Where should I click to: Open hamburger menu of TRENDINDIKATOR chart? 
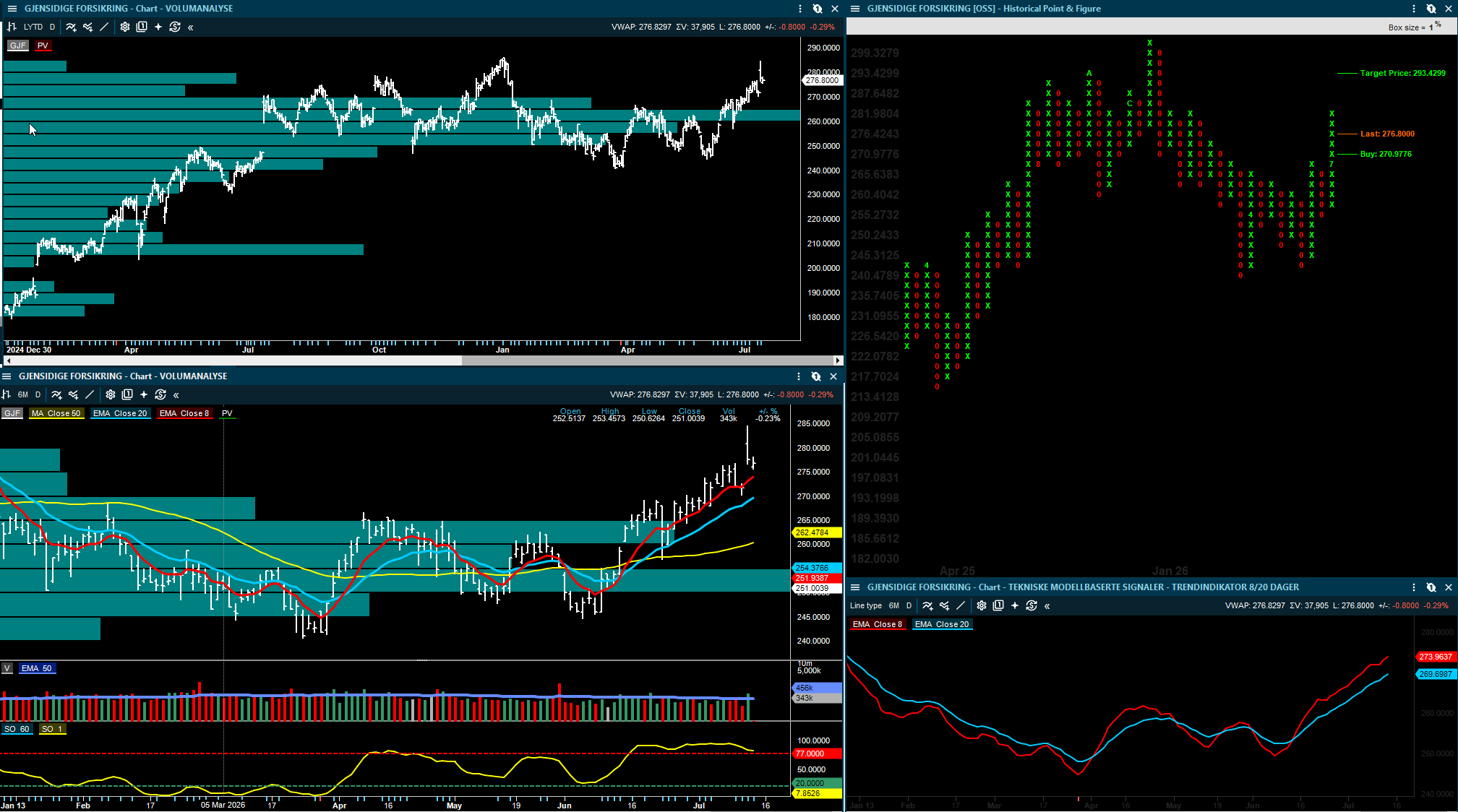tap(855, 587)
